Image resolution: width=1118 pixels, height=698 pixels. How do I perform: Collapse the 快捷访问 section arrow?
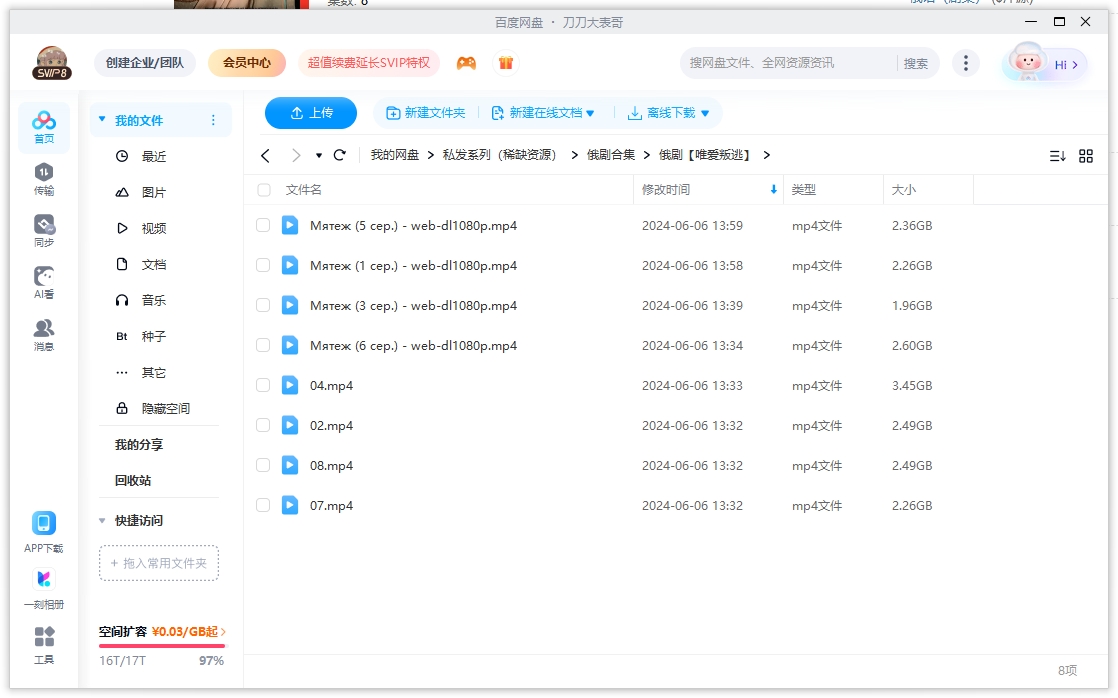[102, 520]
